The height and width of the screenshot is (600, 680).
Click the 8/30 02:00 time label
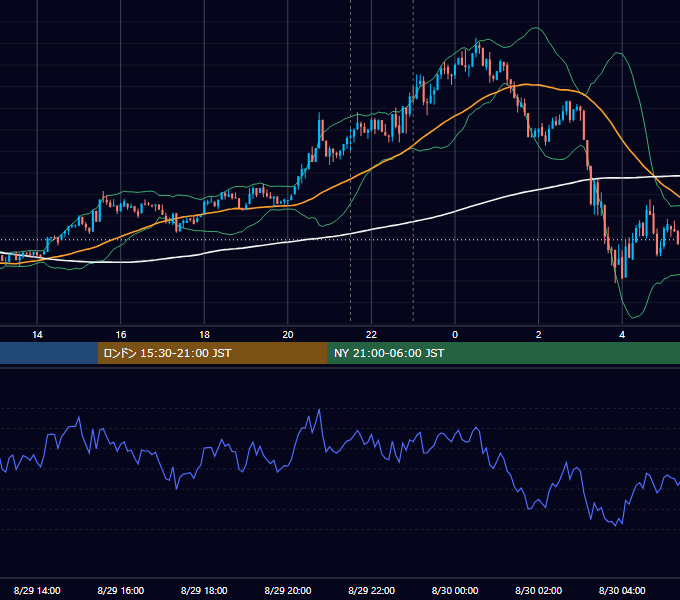click(539, 590)
